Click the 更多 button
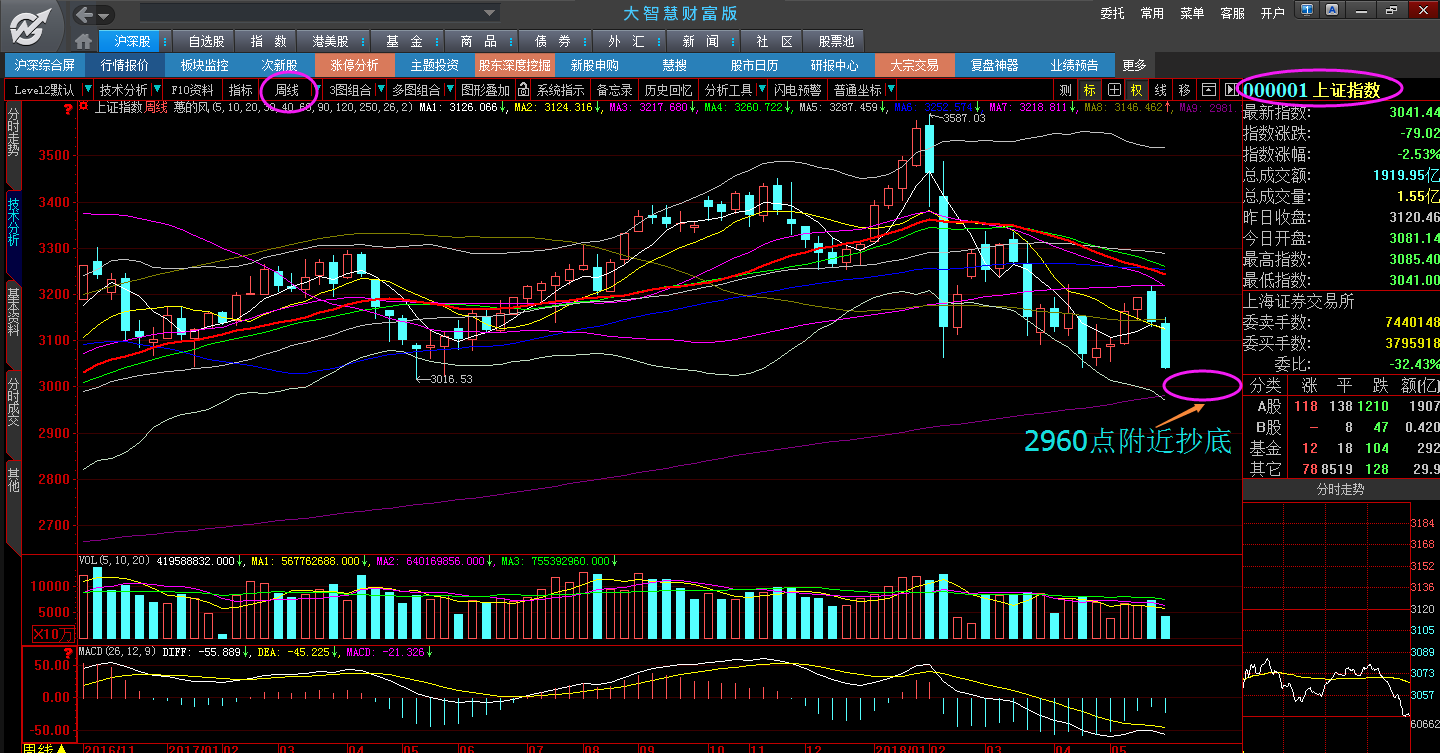Viewport: 1440px width, 753px height. [x=1135, y=65]
